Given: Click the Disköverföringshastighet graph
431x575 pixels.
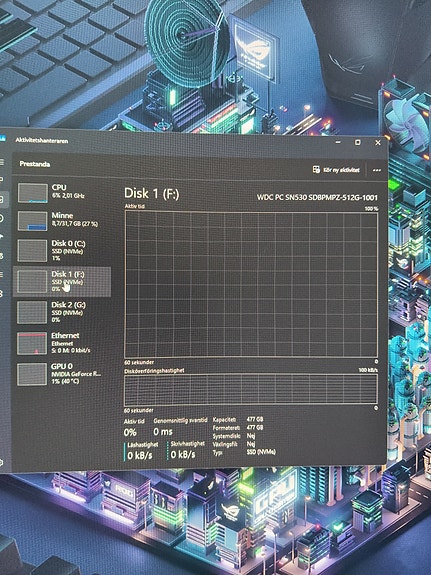Looking at the screenshot, I should pos(251,389).
